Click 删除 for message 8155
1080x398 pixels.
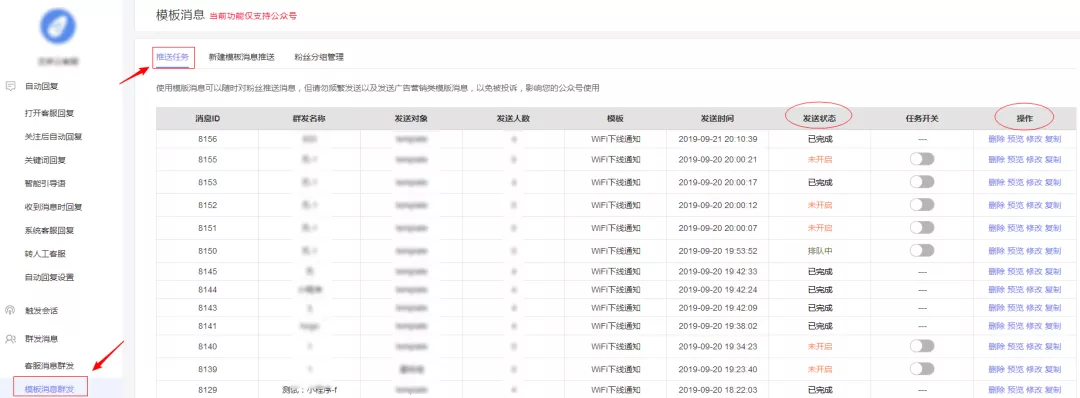(996, 159)
